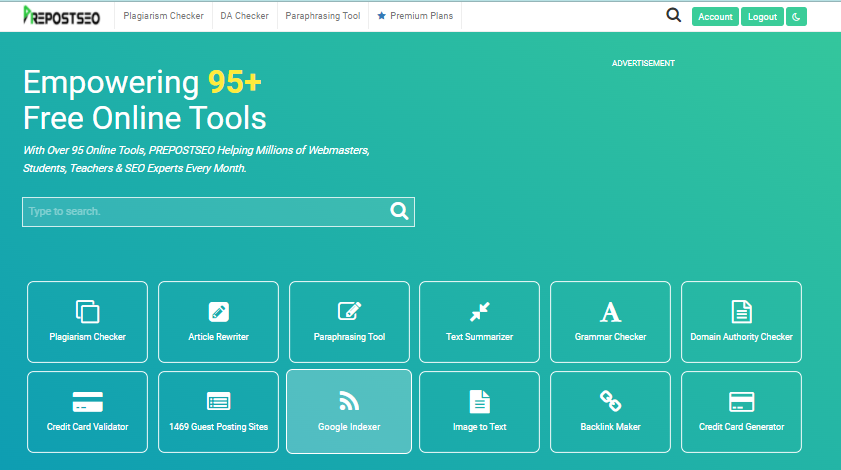Open DA Checker in top navigation
Image resolution: width=841 pixels, height=470 pixels.
(x=245, y=16)
